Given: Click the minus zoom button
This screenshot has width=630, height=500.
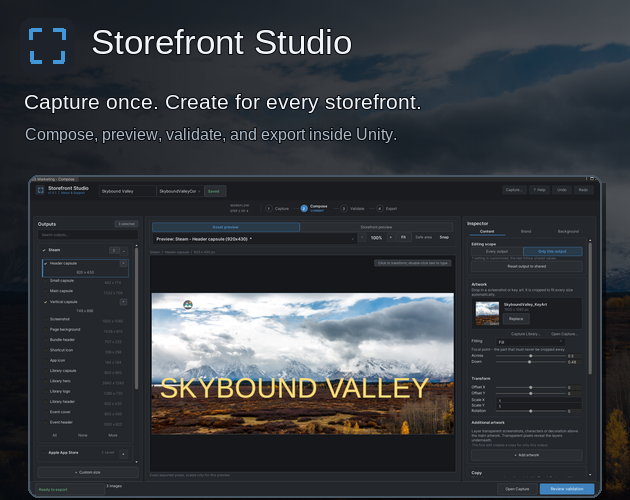Looking at the screenshot, I should point(362,238).
